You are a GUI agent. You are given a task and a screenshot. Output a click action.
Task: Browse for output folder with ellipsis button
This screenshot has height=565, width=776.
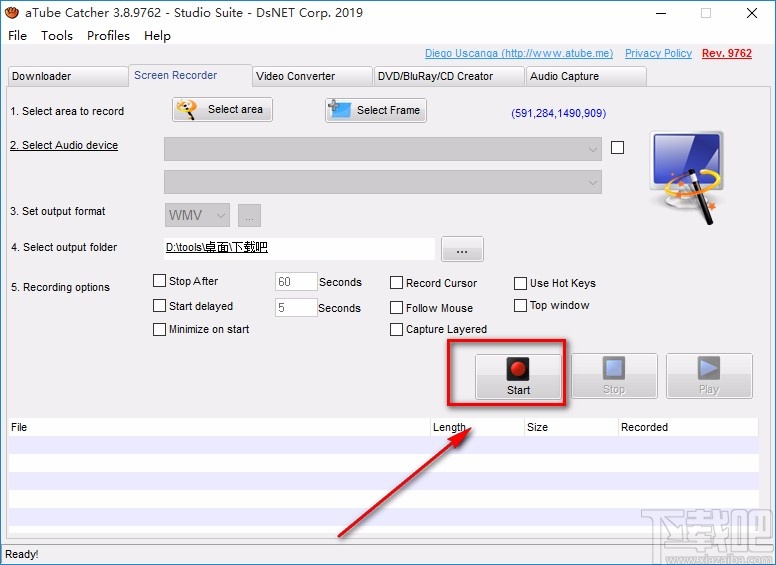pyautogui.click(x=462, y=249)
